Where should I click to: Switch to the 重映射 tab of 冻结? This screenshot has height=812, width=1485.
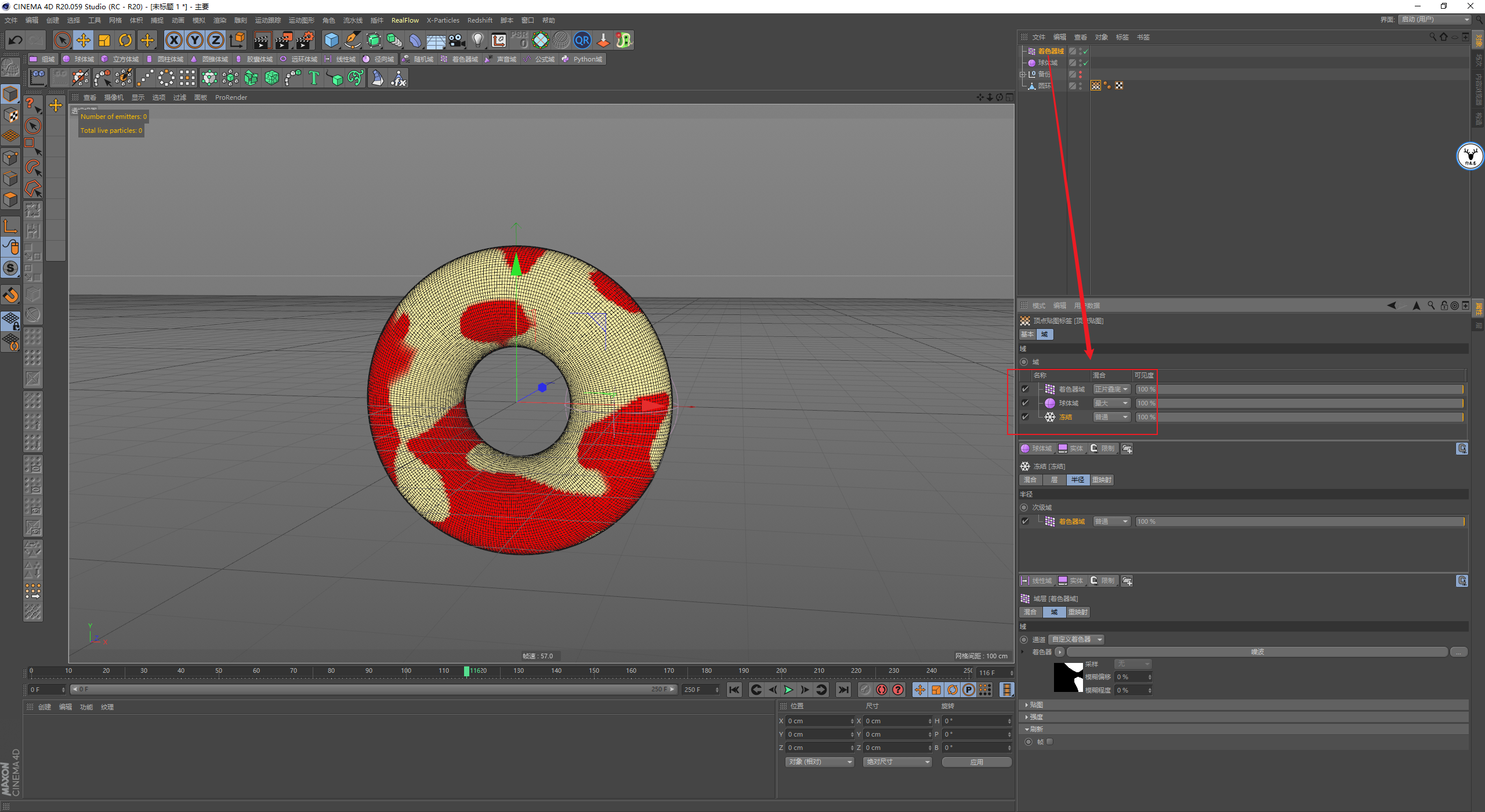point(1101,480)
